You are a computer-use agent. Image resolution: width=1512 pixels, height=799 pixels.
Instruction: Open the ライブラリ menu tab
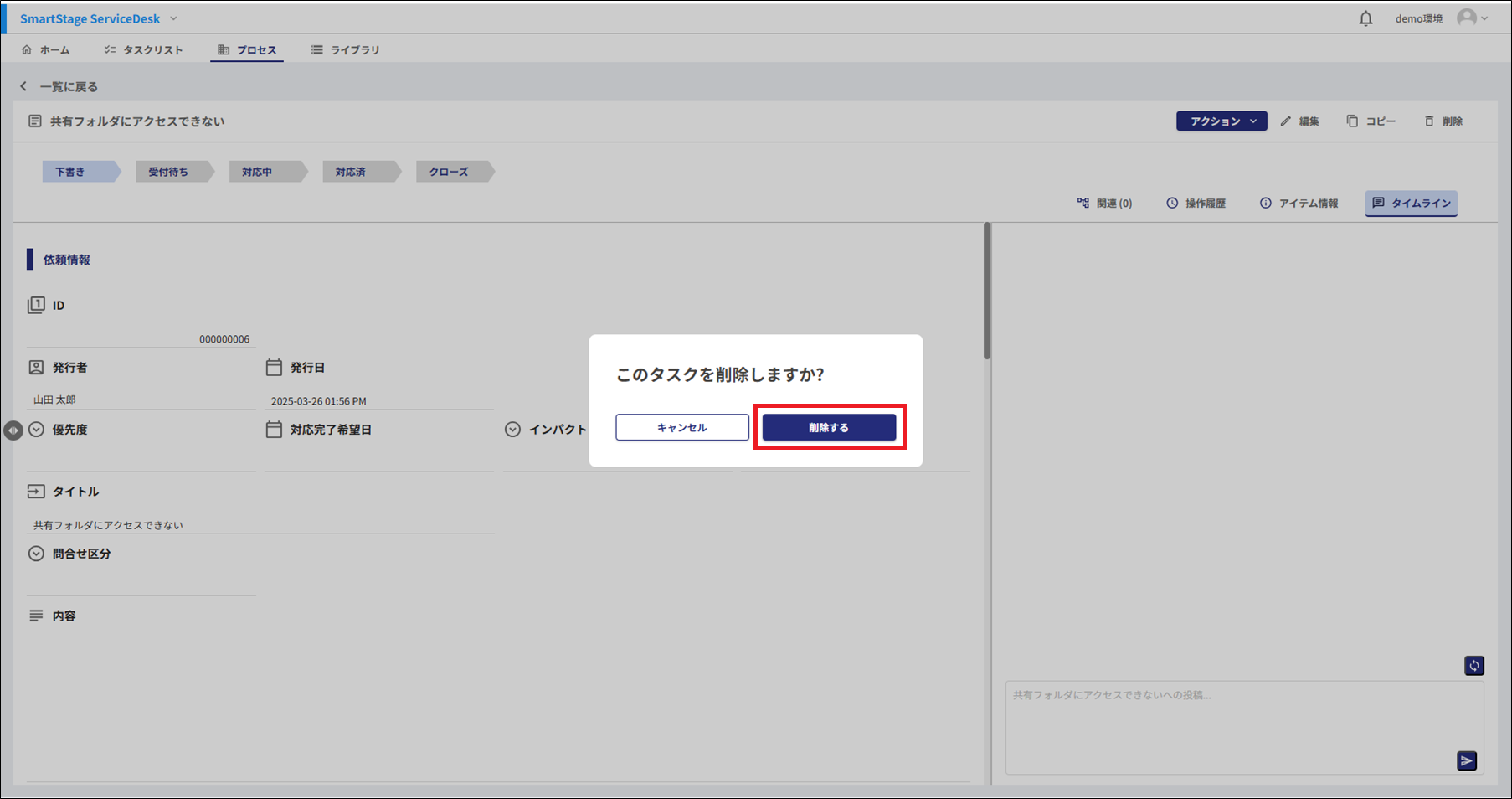(x=345, y=50)
